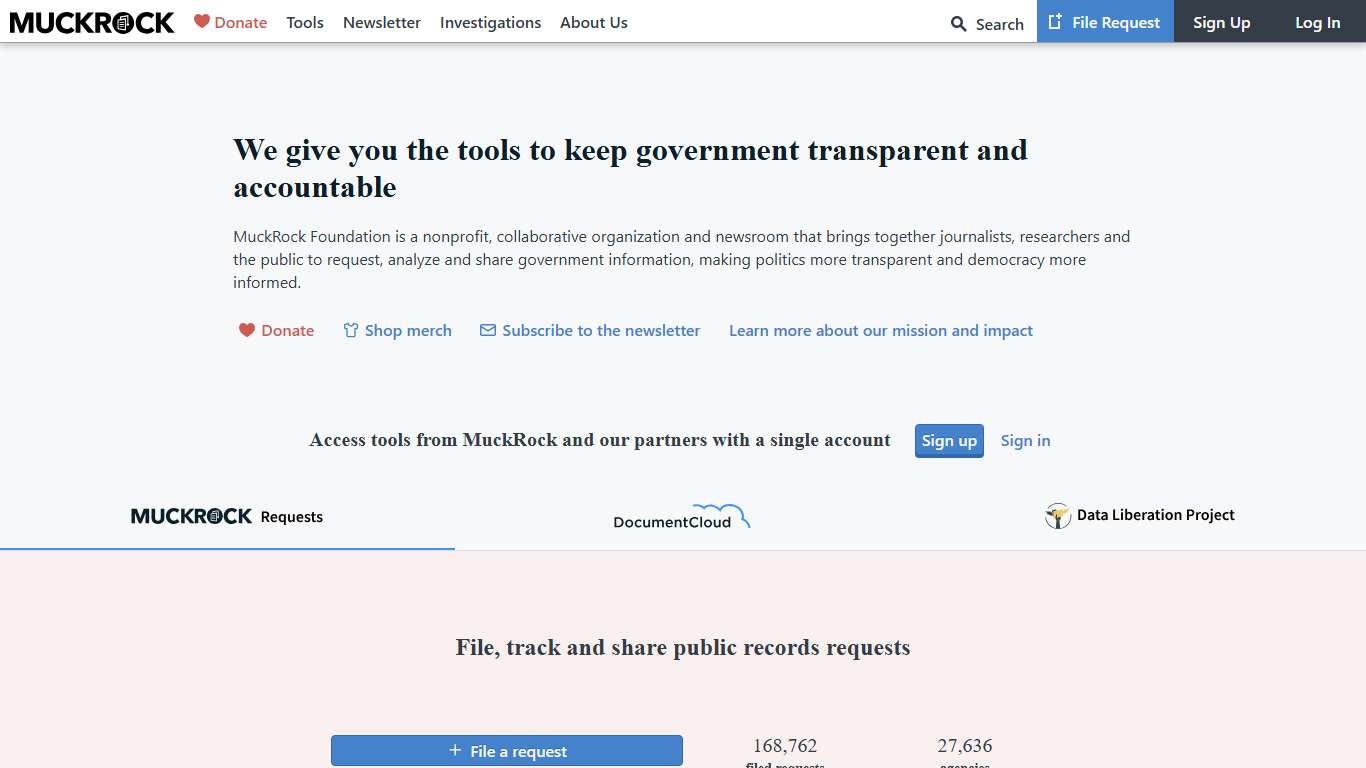Go to Newsletter in top navigation
Screen dimensions: 1366x768
click(x=382, y=22)
